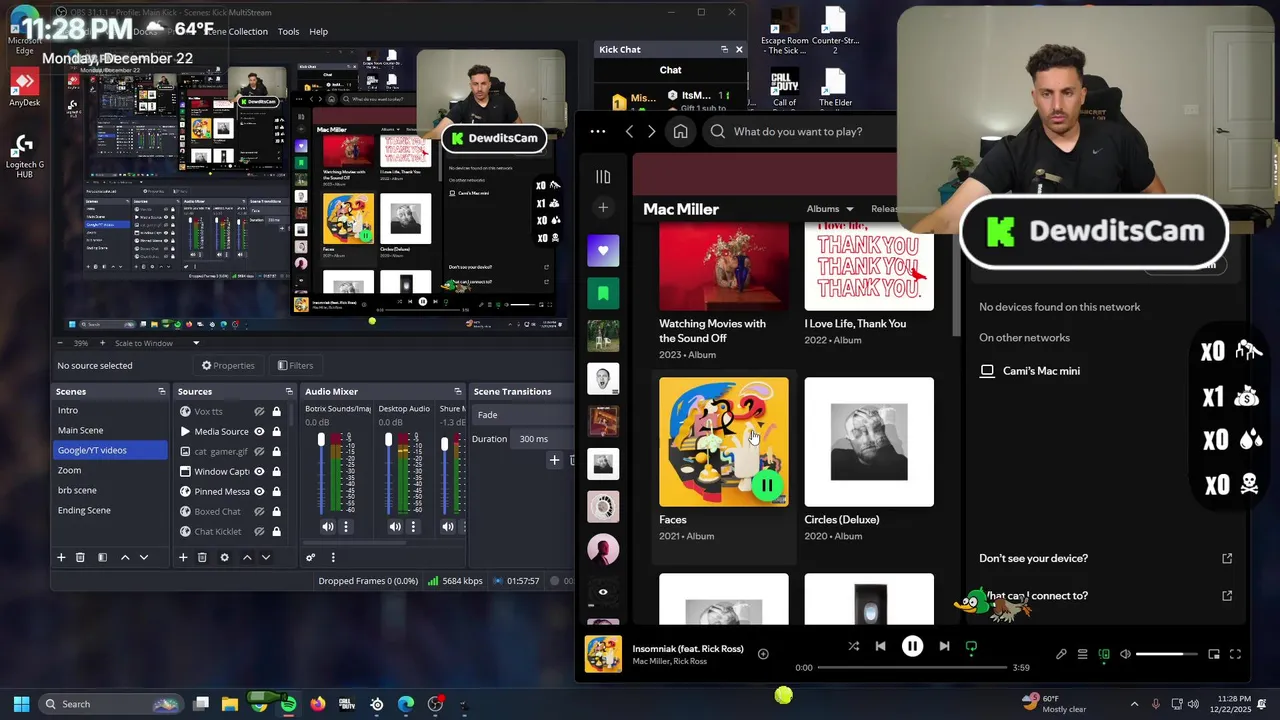Open OBS preview scale dropdown
This screenshot has height=720, width=1280.
point(155,343)
